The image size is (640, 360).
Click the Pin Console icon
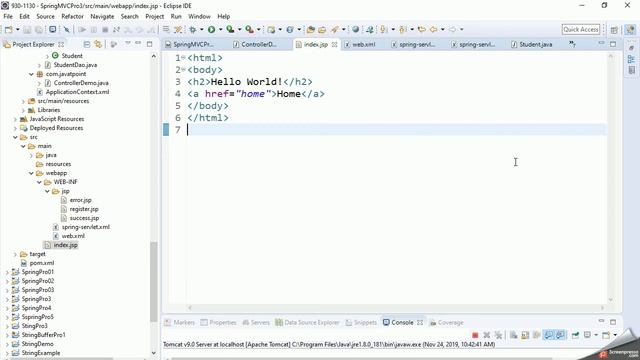pyautogui.click(x=576, y=335)
